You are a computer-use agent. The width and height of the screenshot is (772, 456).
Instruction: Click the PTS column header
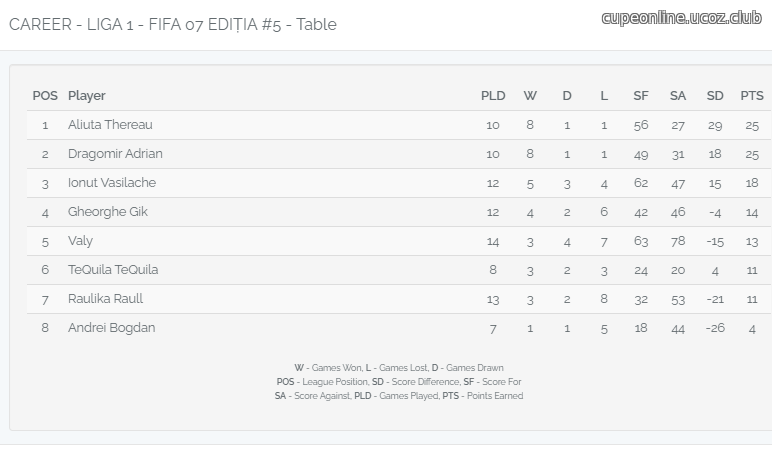(752, 96)
